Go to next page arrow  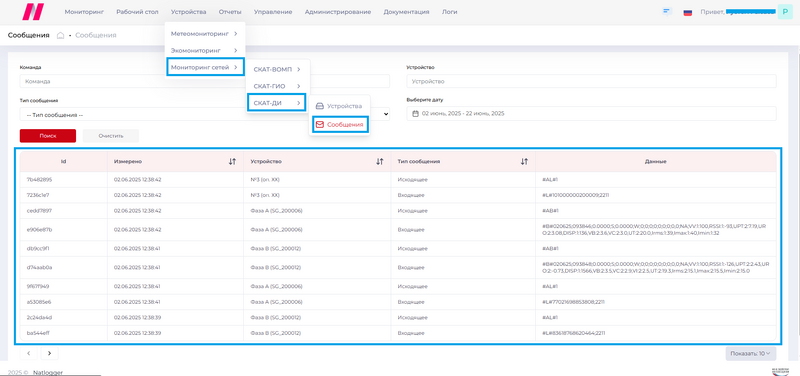pyautogui.click(x=49, y=353)
